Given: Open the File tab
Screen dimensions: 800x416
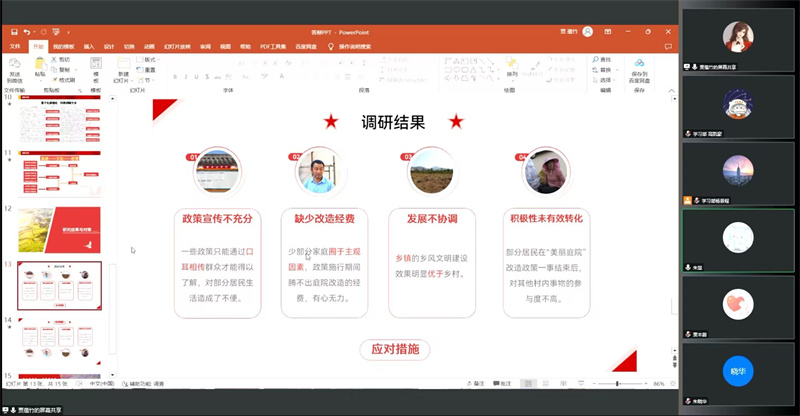Looking at the screenshot, I should (x=15, y=46).
